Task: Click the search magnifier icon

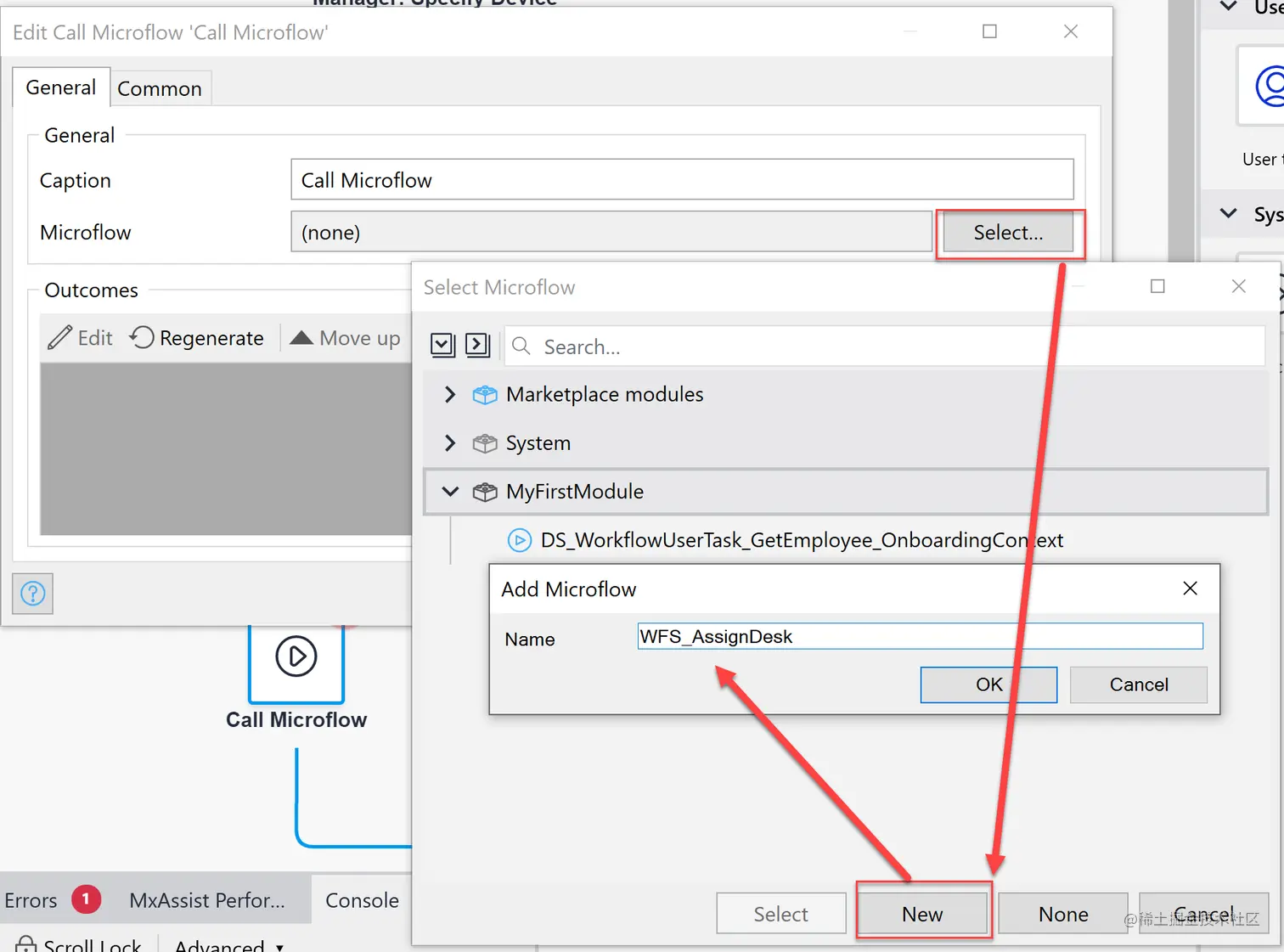Action: pyautogui.click(x=521, y=346)
